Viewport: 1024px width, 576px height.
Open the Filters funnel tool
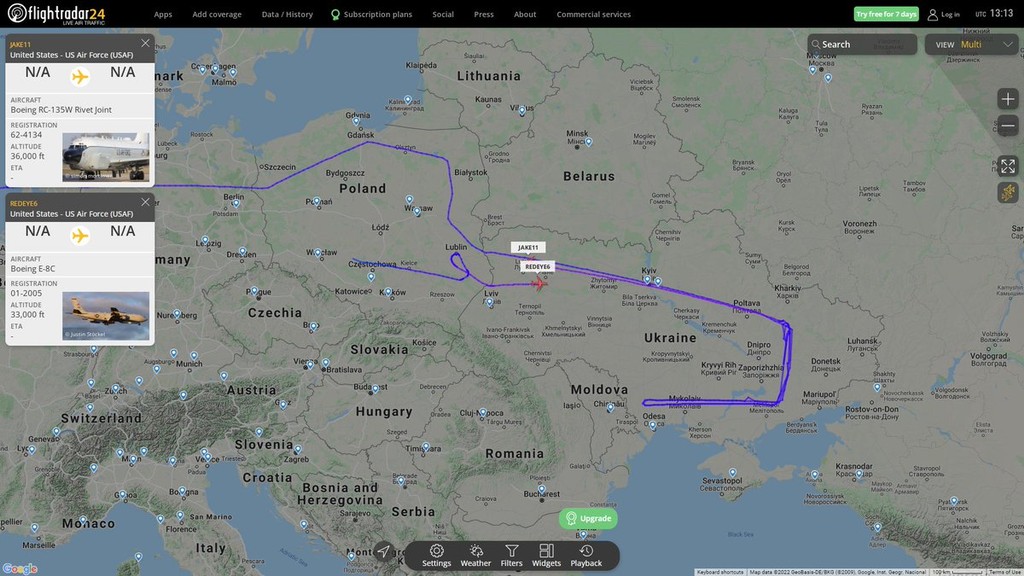coord(511,555)
